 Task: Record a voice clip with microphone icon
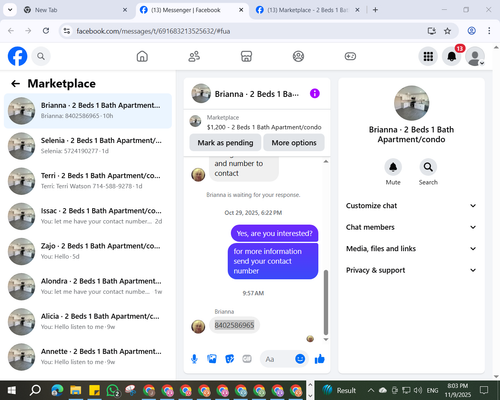click(194, 359)
